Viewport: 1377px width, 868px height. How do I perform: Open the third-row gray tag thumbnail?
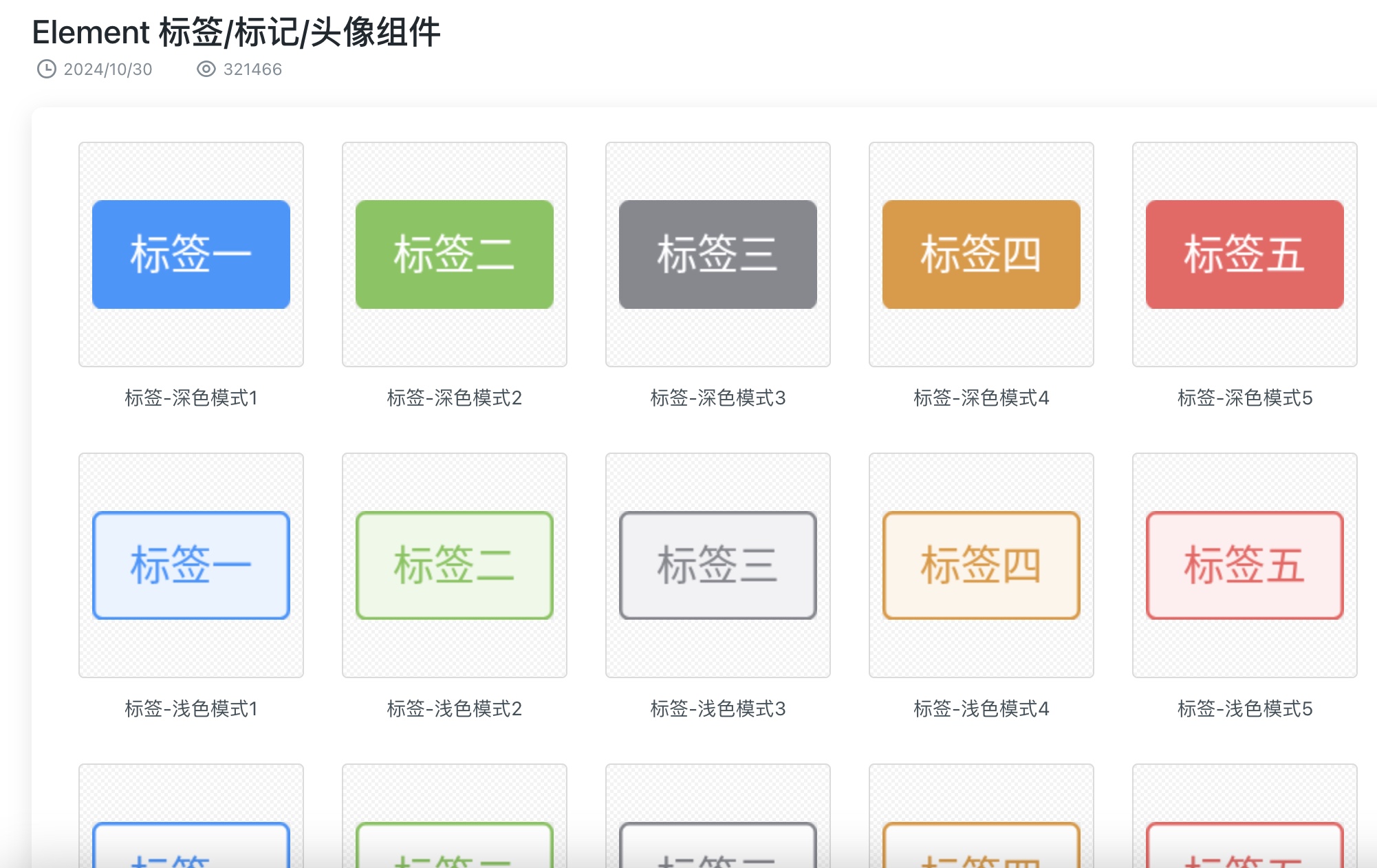(x=718, y=816)
